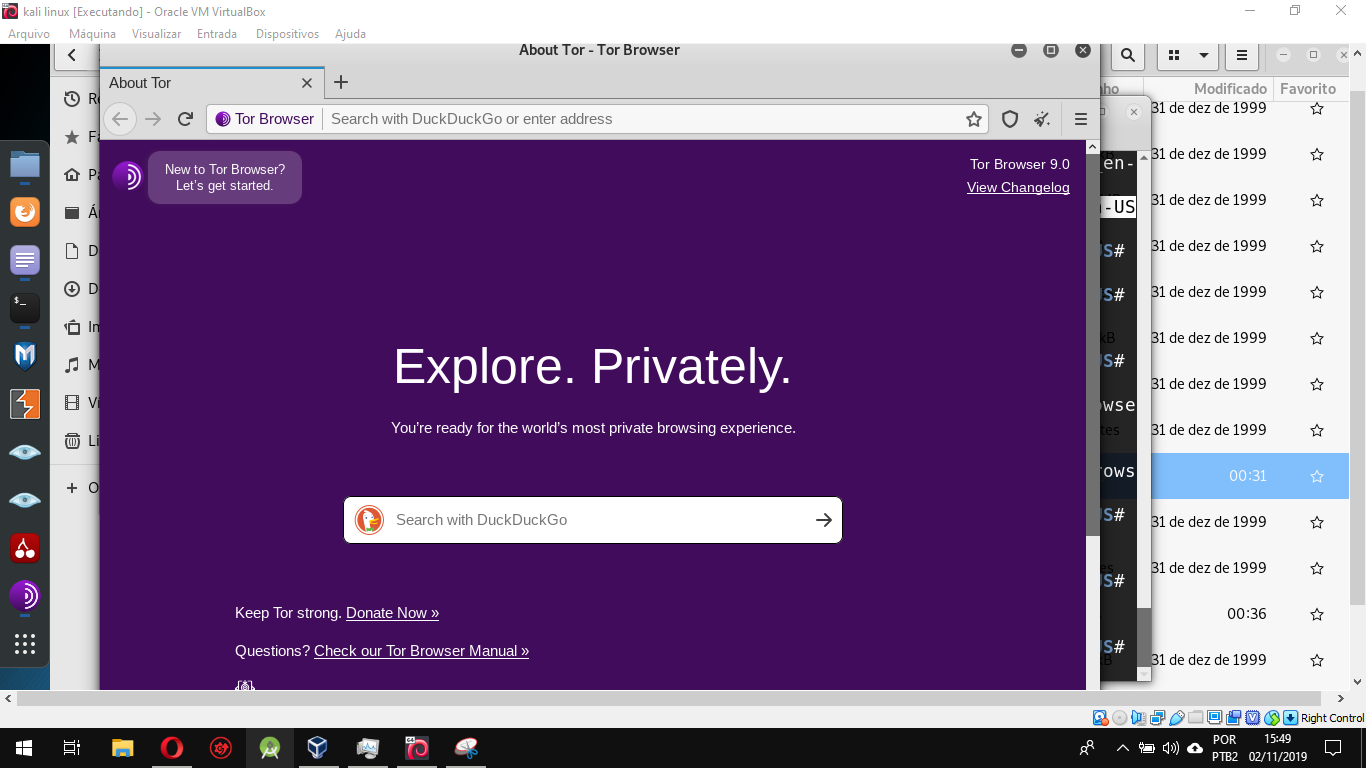Viewport: 1366px width, 768px height.
Task: Reload the About Tor page
Action: [185, 119]
